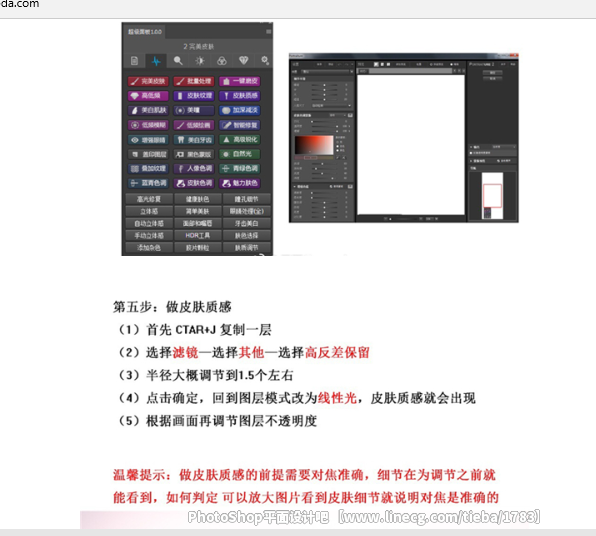
Task: Select the blue 加深减淡 button
Action: (x=239, y=110)
